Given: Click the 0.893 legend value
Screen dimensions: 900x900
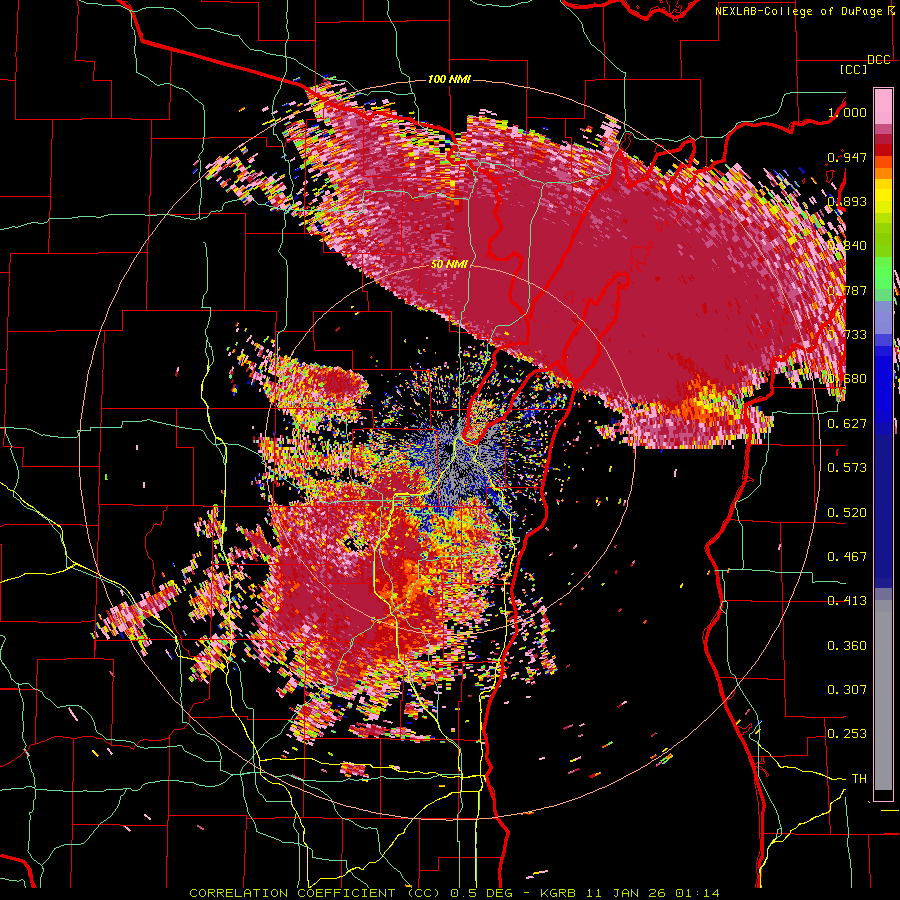Looking at the screenshot, I should point(847,201).
